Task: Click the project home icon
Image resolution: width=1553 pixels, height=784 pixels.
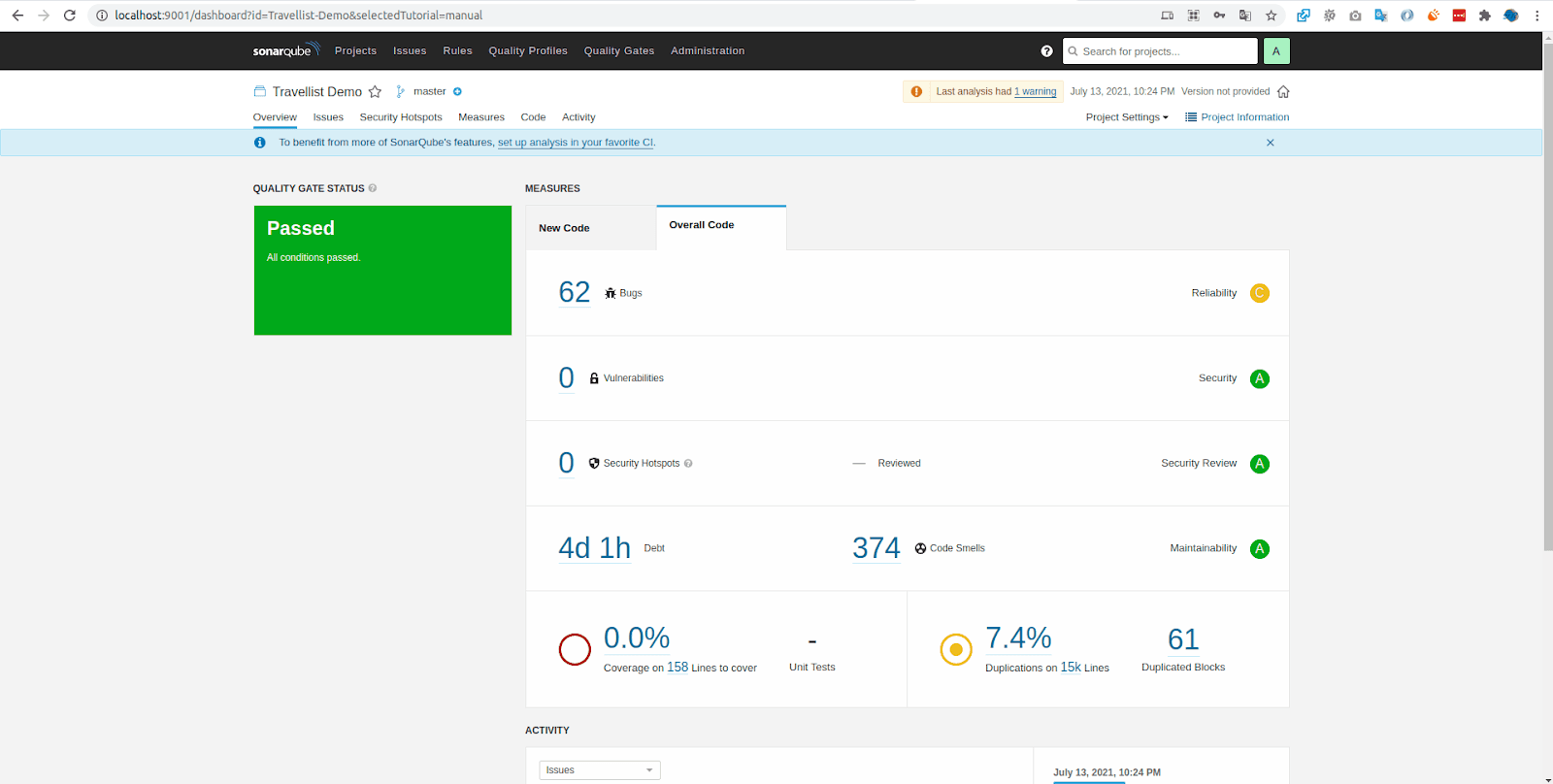Action: pyautogui.click(x=1283, y=92)
